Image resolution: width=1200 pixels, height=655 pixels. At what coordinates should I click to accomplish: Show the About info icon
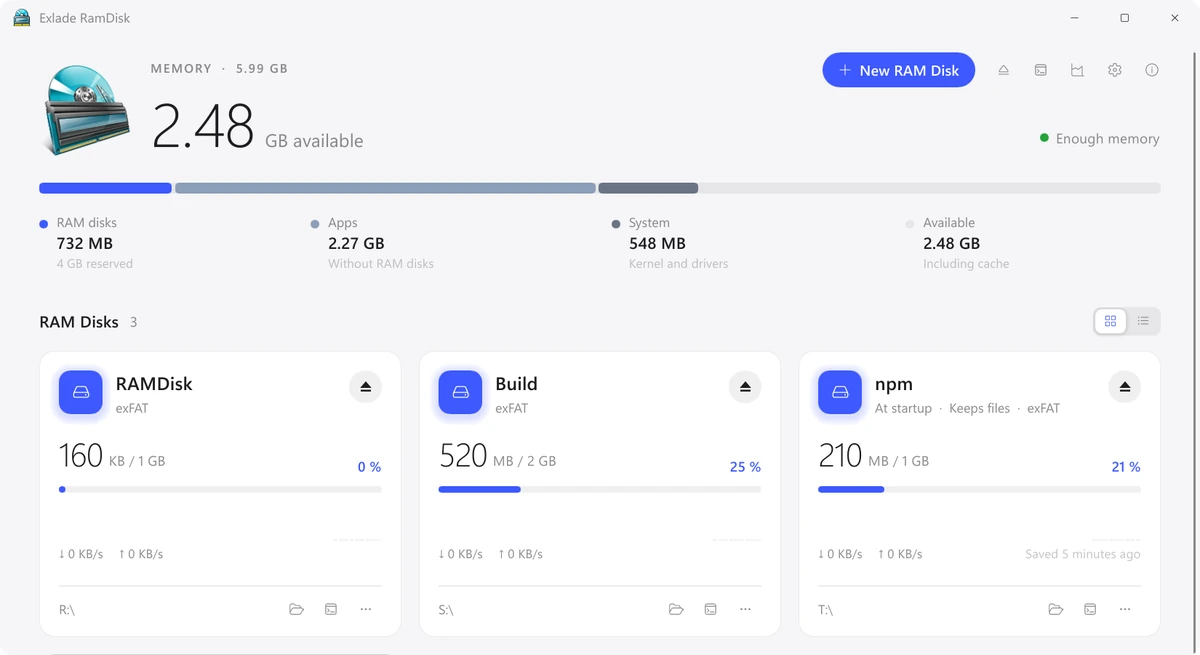[x=1151, y=70]
